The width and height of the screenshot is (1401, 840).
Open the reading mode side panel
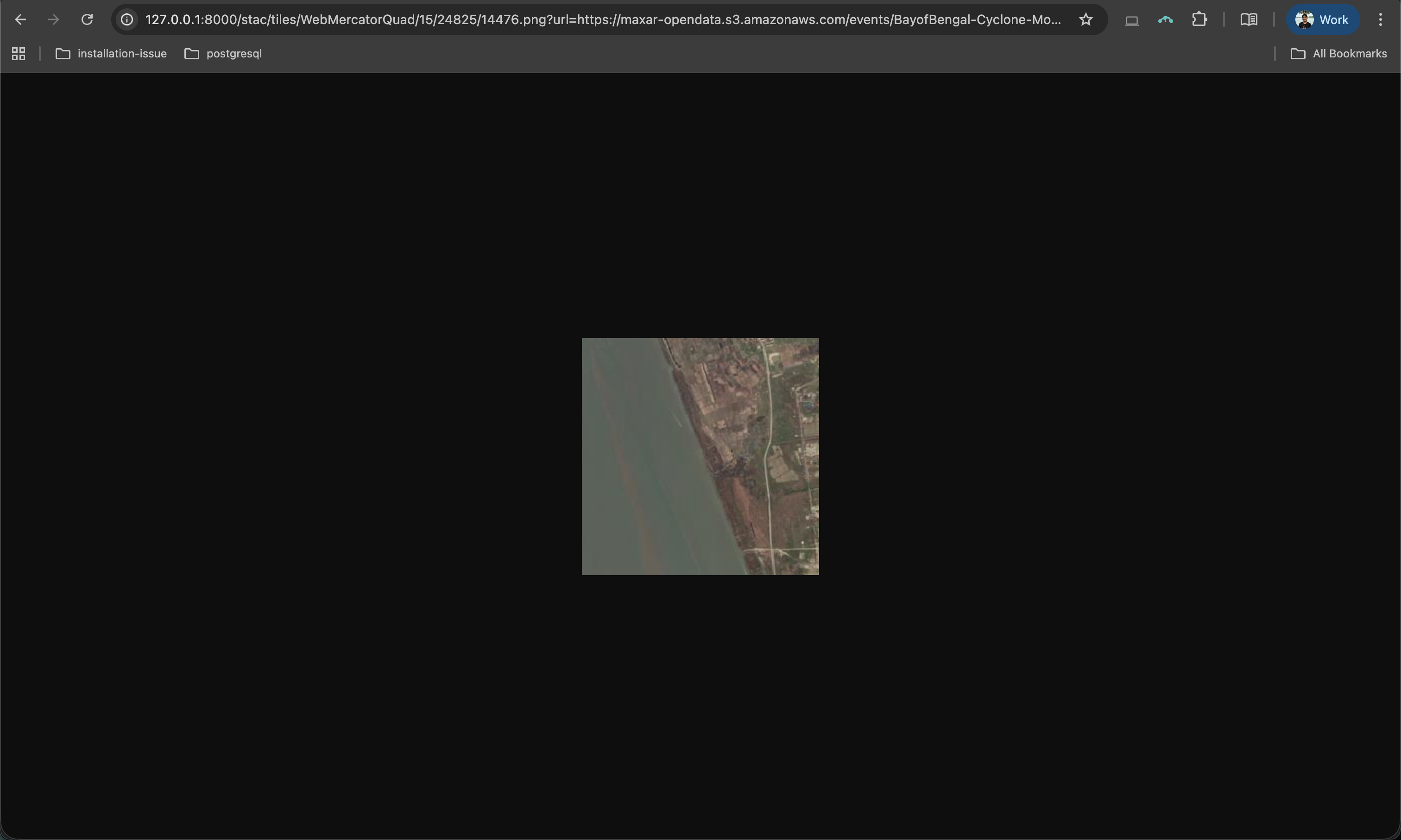click(x=1249, y=20)
